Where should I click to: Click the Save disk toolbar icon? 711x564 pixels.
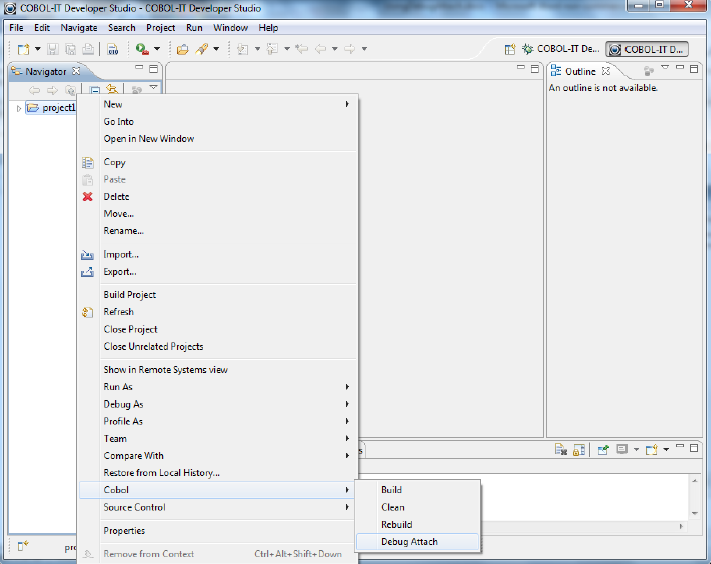tap(53, 49)
